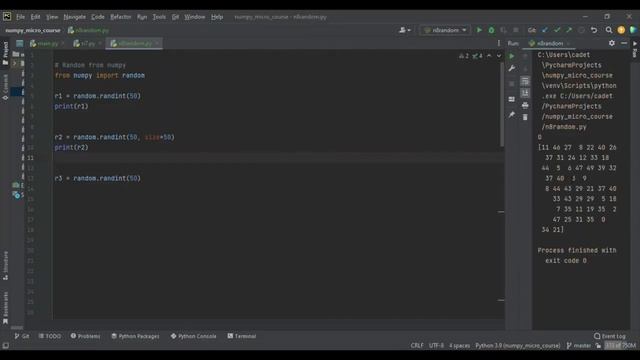Go to next highlighted problem arrow
Viewport: 640px width, 360px height.
pyautogui.click(x=499, y=56)
